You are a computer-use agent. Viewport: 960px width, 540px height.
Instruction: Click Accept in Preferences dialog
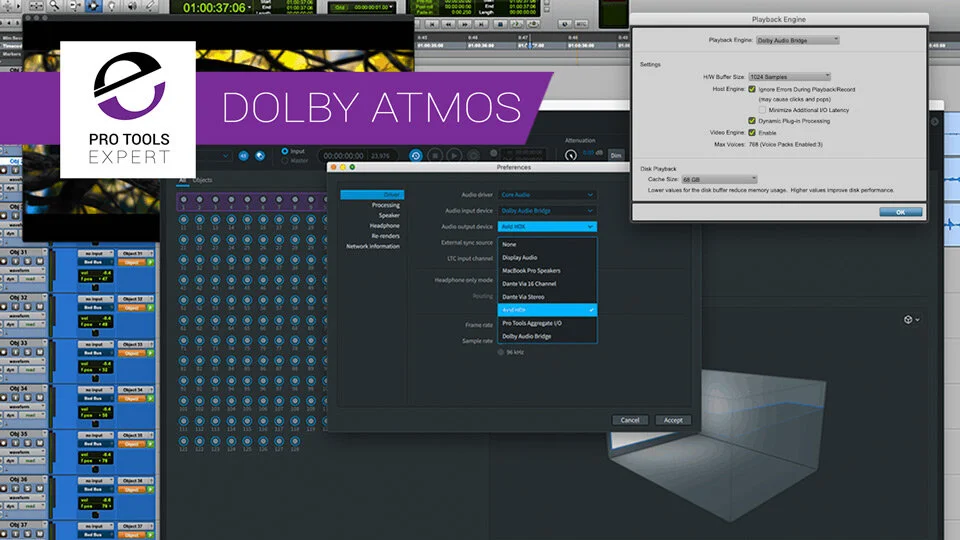click(x=673, y=420)
